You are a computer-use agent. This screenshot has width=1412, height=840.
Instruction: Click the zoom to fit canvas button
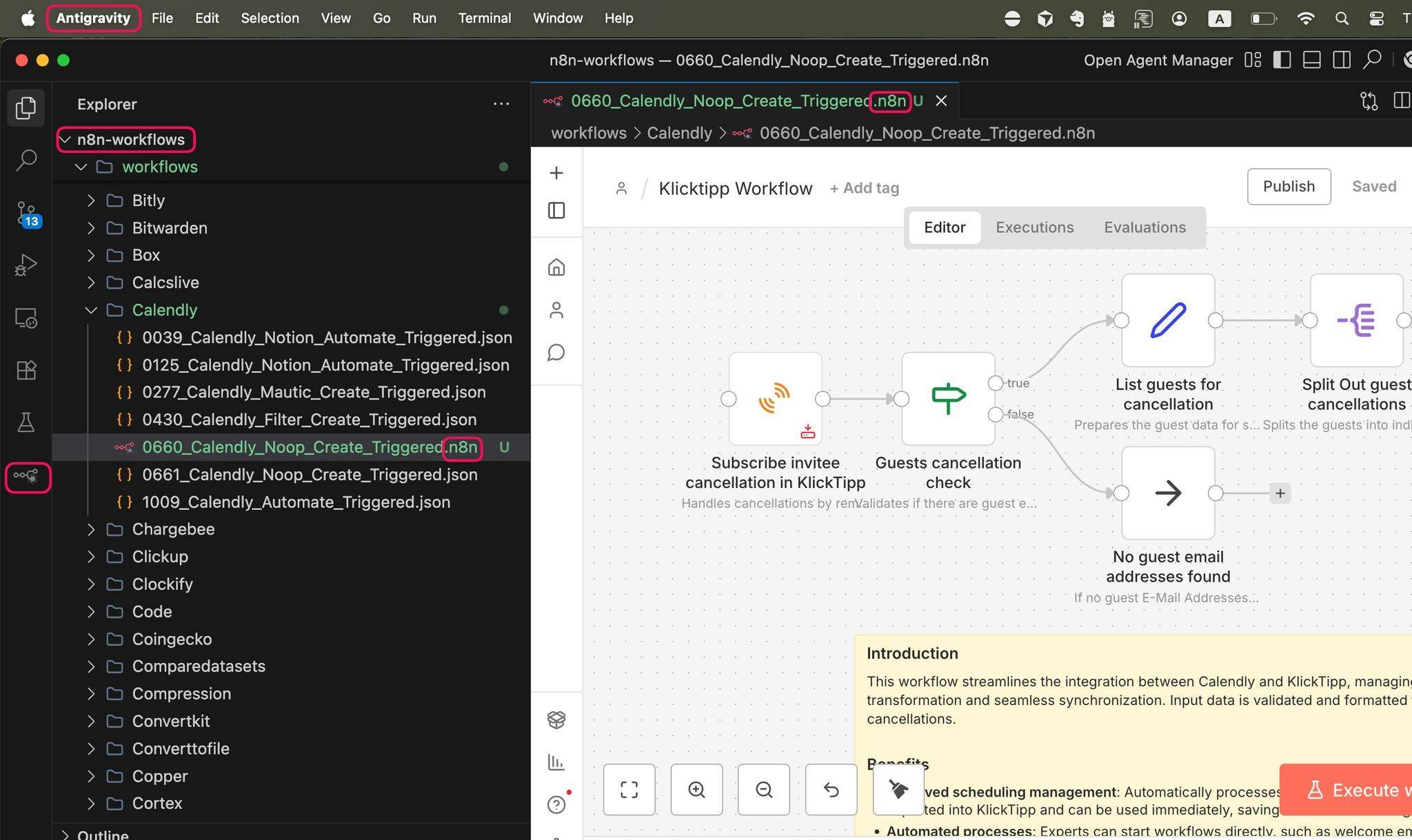click(629, 790)
